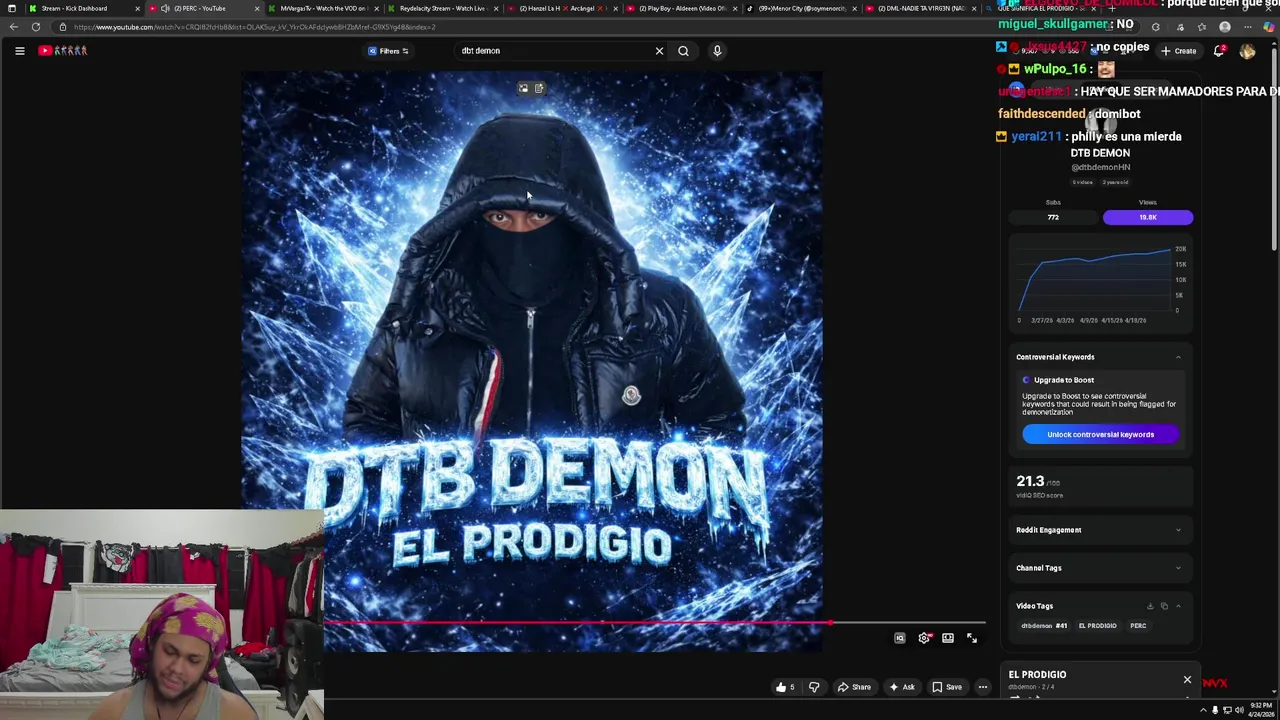Start voice search with the microphone
Image resolution: width=1280 pixels, height=720 pixels.
(717, 51)
